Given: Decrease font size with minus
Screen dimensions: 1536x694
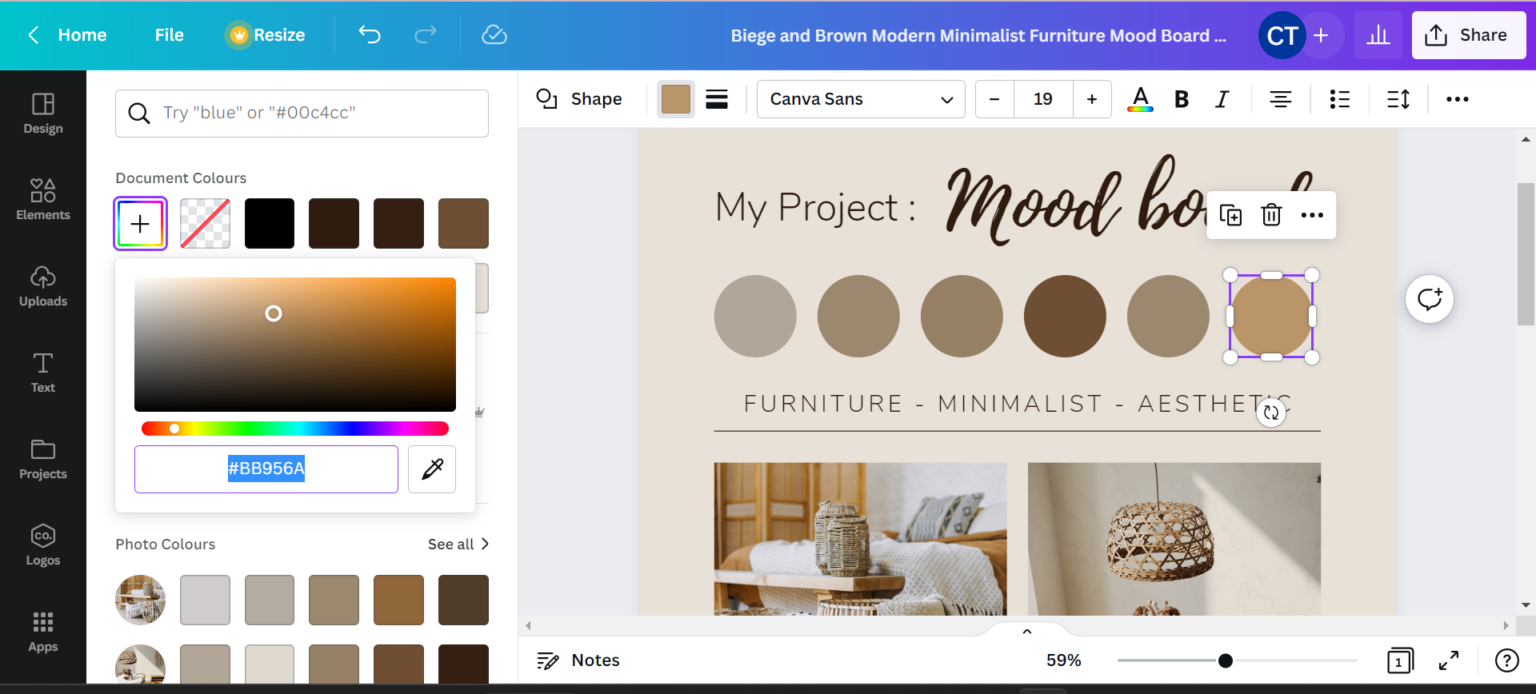Looking at the screenshot, I should 994,99.
